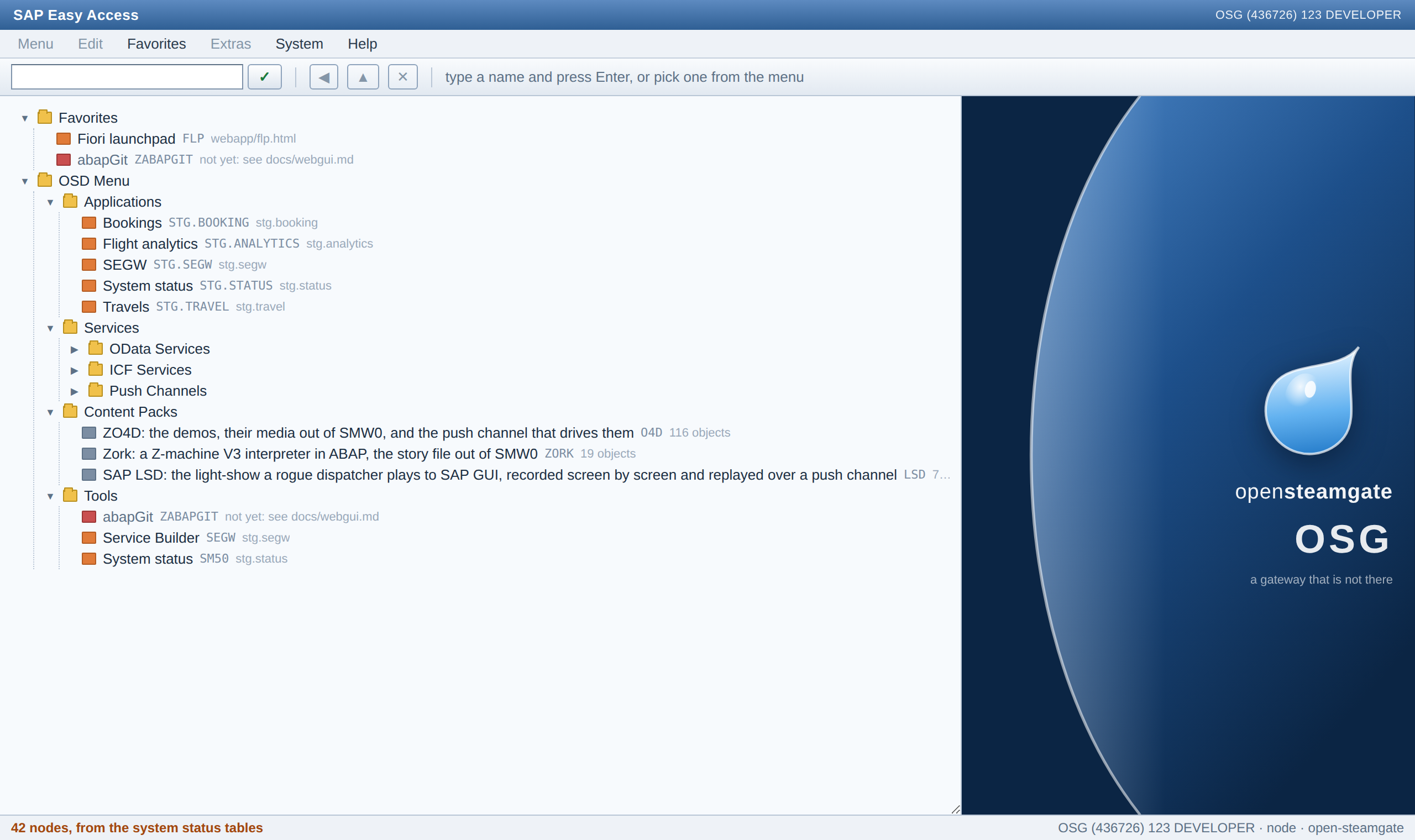This screenshot has width=1415, height=840.
Task: Click the Zork content pack grey icon
Action: coord(89,453)
